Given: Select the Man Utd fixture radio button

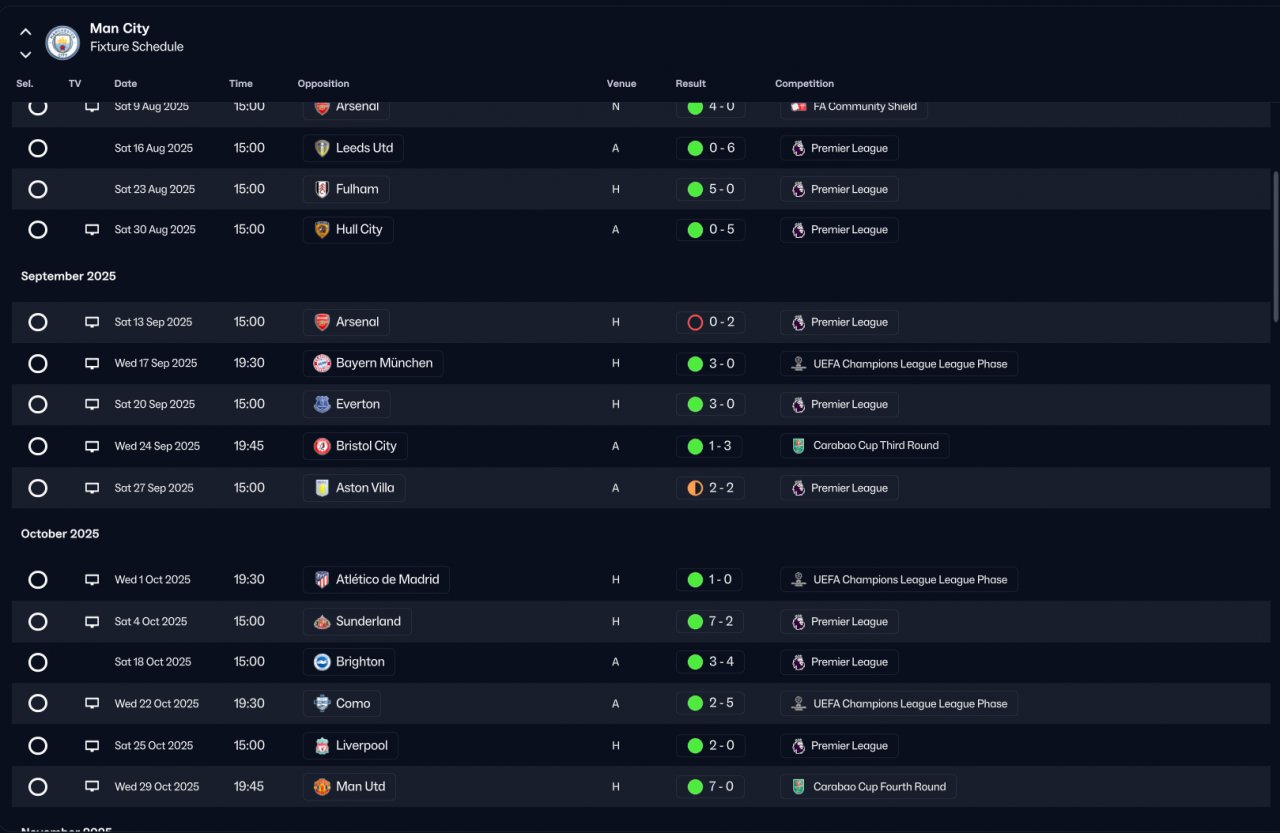Looking at the screenshot, I should (x=38, y=787).
